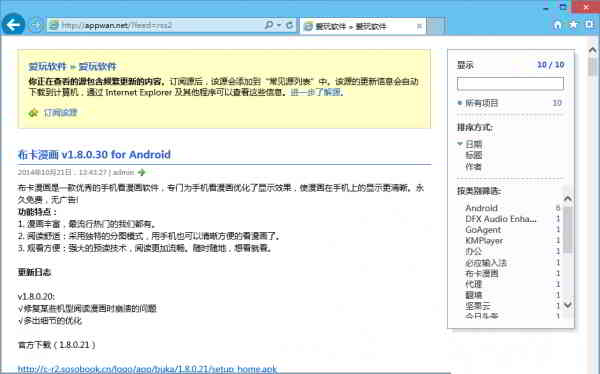Click the 进一步了解源 link

[316, 92]
